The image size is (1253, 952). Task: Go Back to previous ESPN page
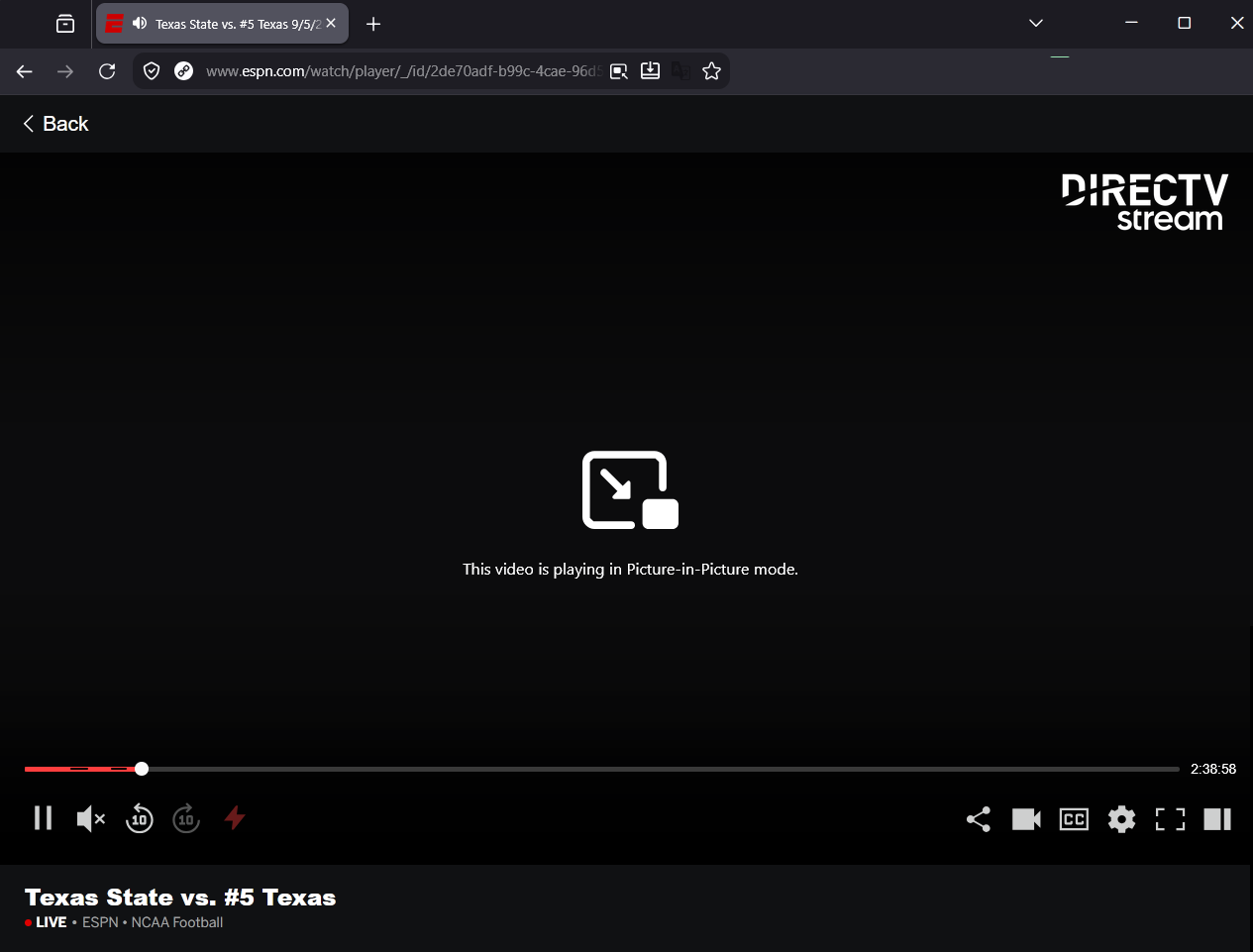[55, 124]
